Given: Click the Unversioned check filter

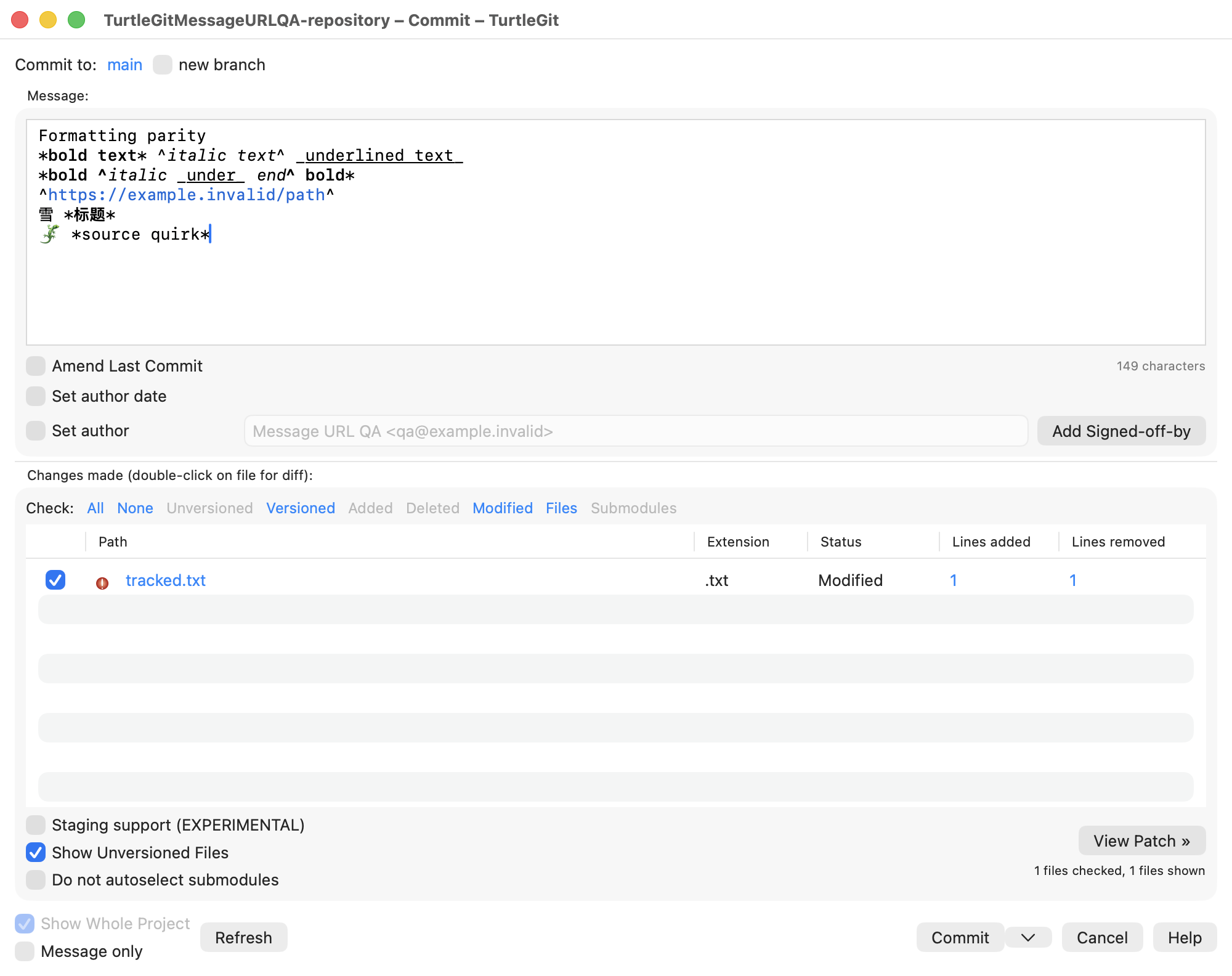Looking at the screenshot, I should point(209,508).
